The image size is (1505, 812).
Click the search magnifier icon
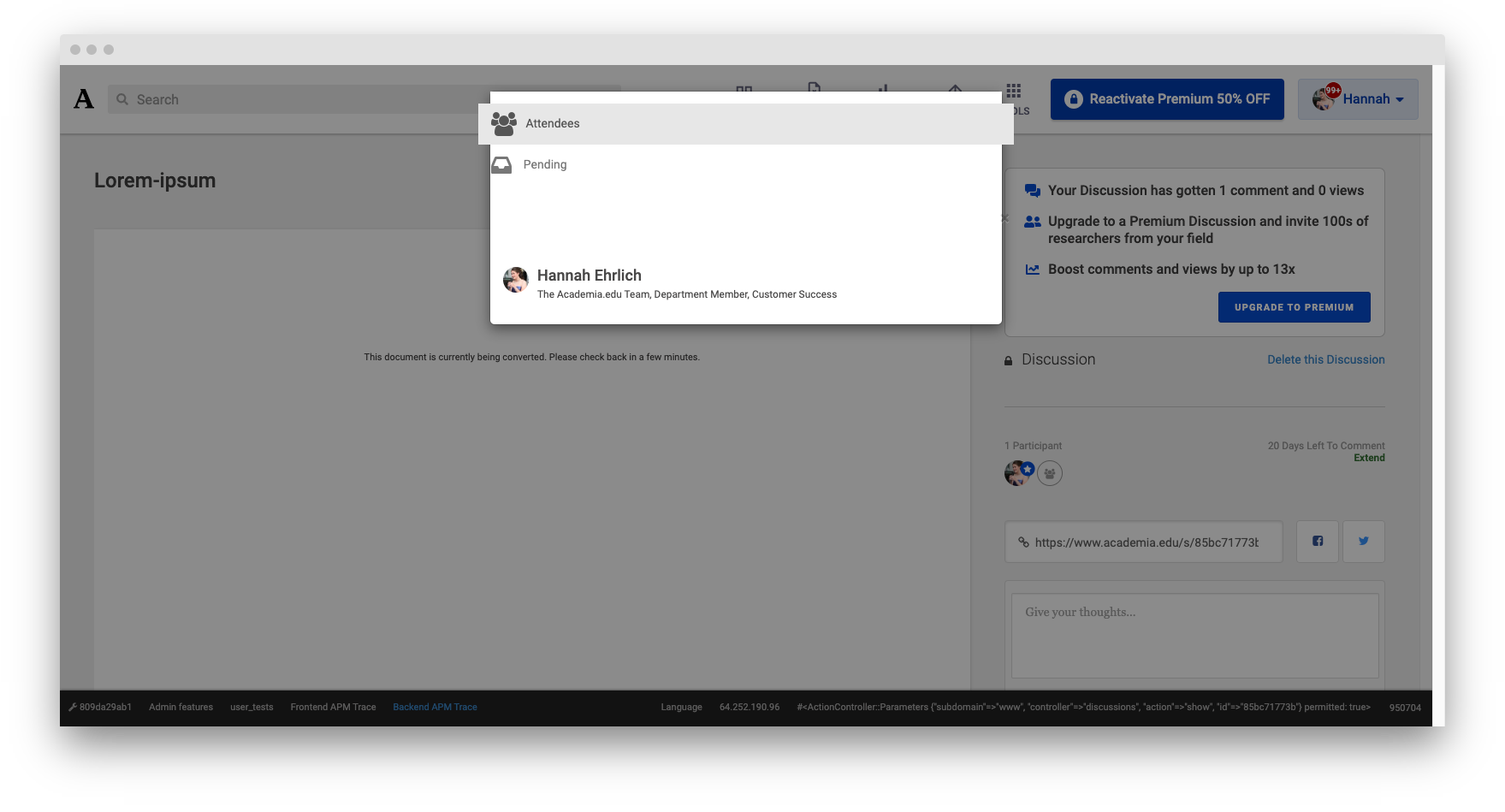point(122,99)
